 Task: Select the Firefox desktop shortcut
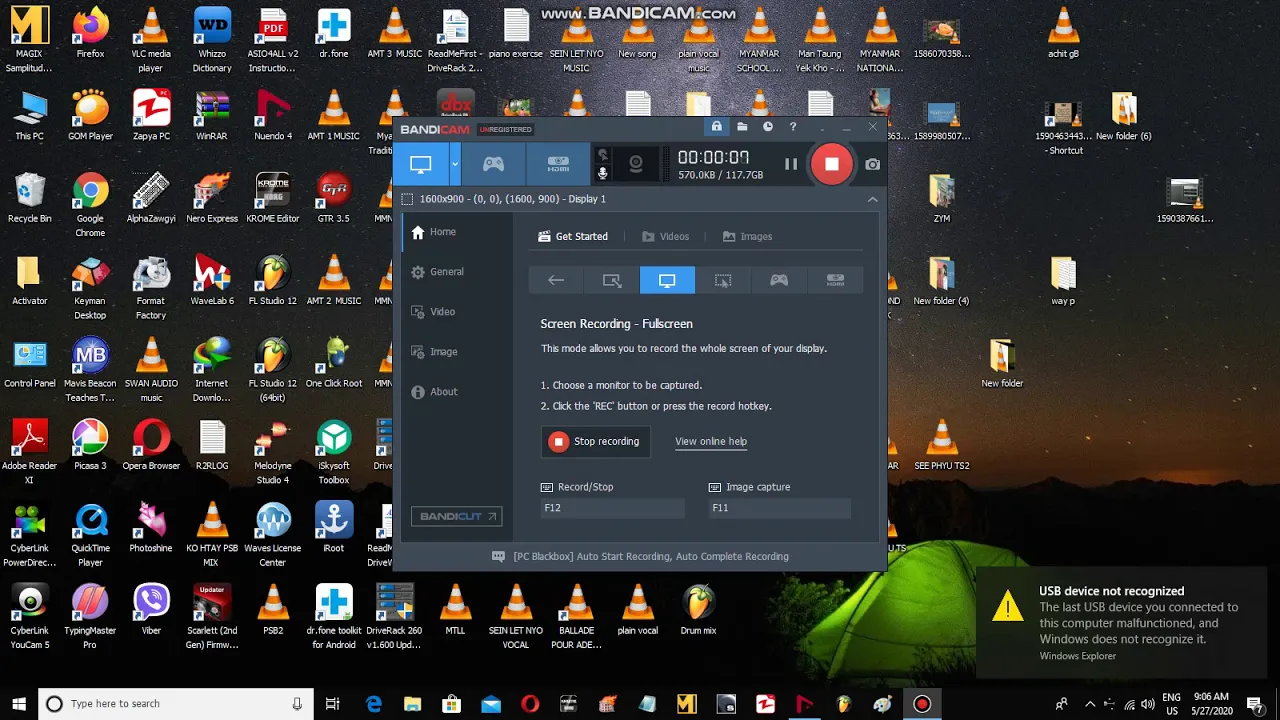tap(90, 33)
